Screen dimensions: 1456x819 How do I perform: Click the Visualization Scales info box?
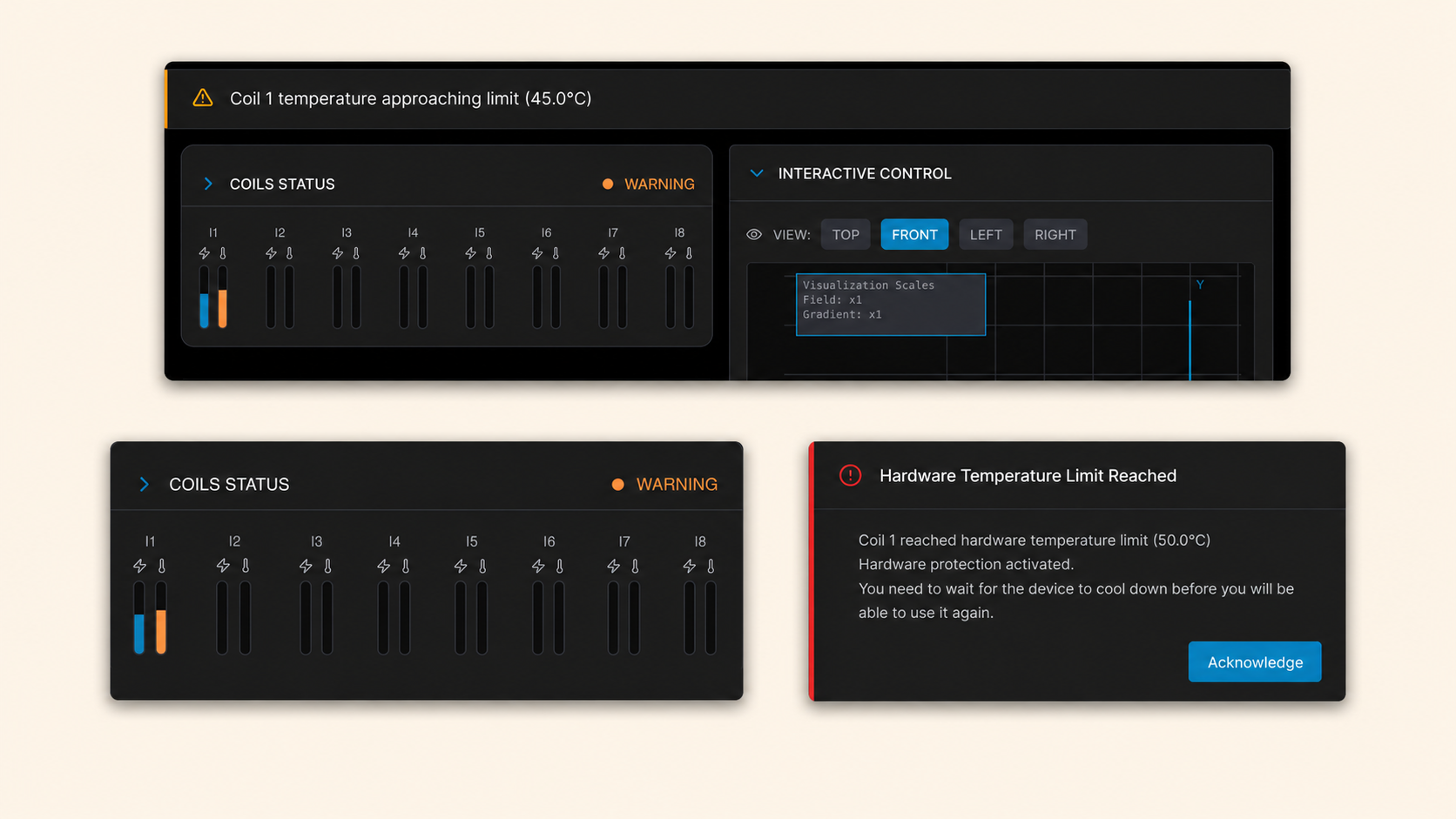891,305
